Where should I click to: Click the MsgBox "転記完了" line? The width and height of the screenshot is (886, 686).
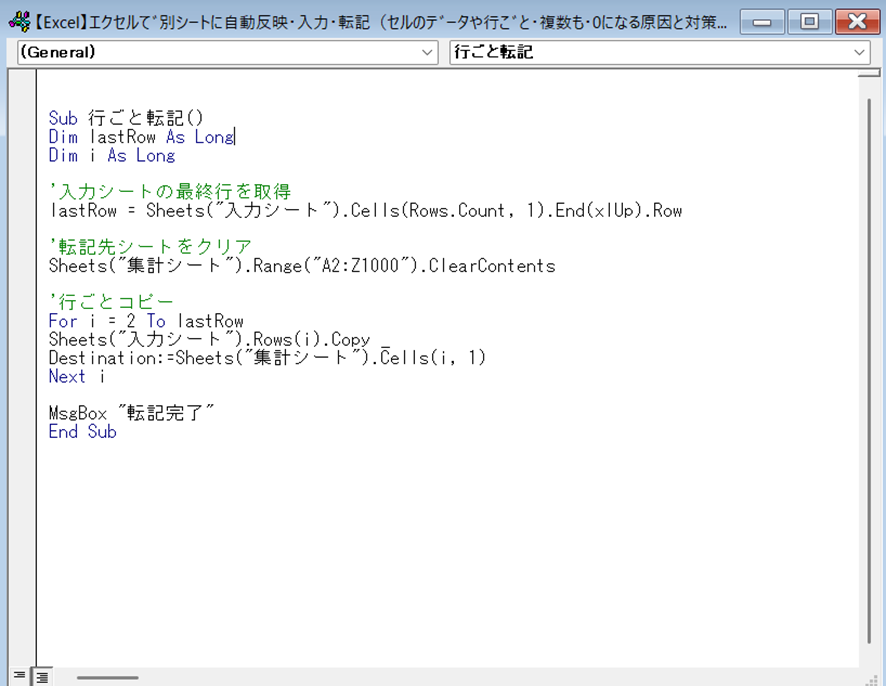pyautogui.click(x=131, y=413)
